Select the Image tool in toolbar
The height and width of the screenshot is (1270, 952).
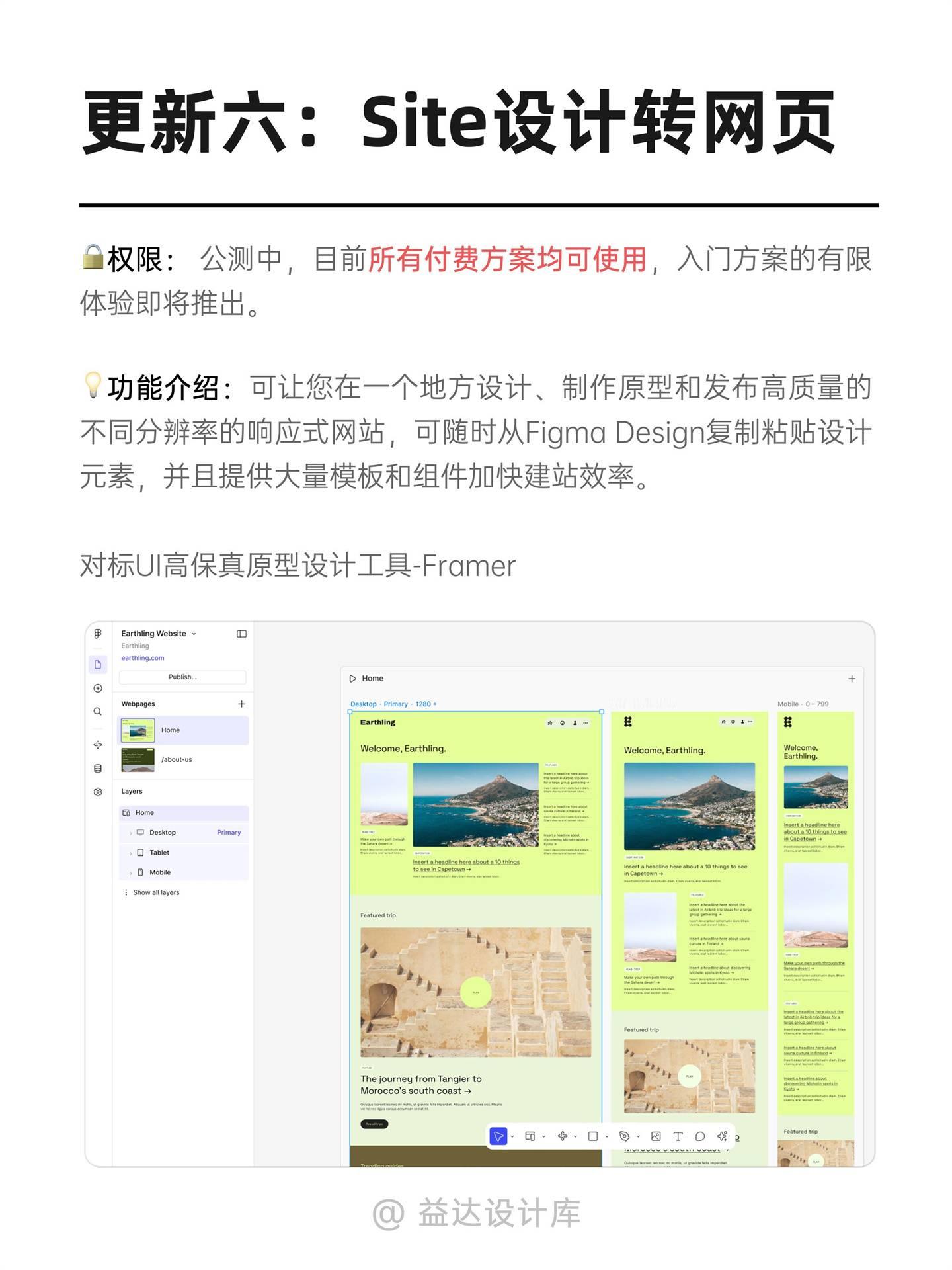656,1136
